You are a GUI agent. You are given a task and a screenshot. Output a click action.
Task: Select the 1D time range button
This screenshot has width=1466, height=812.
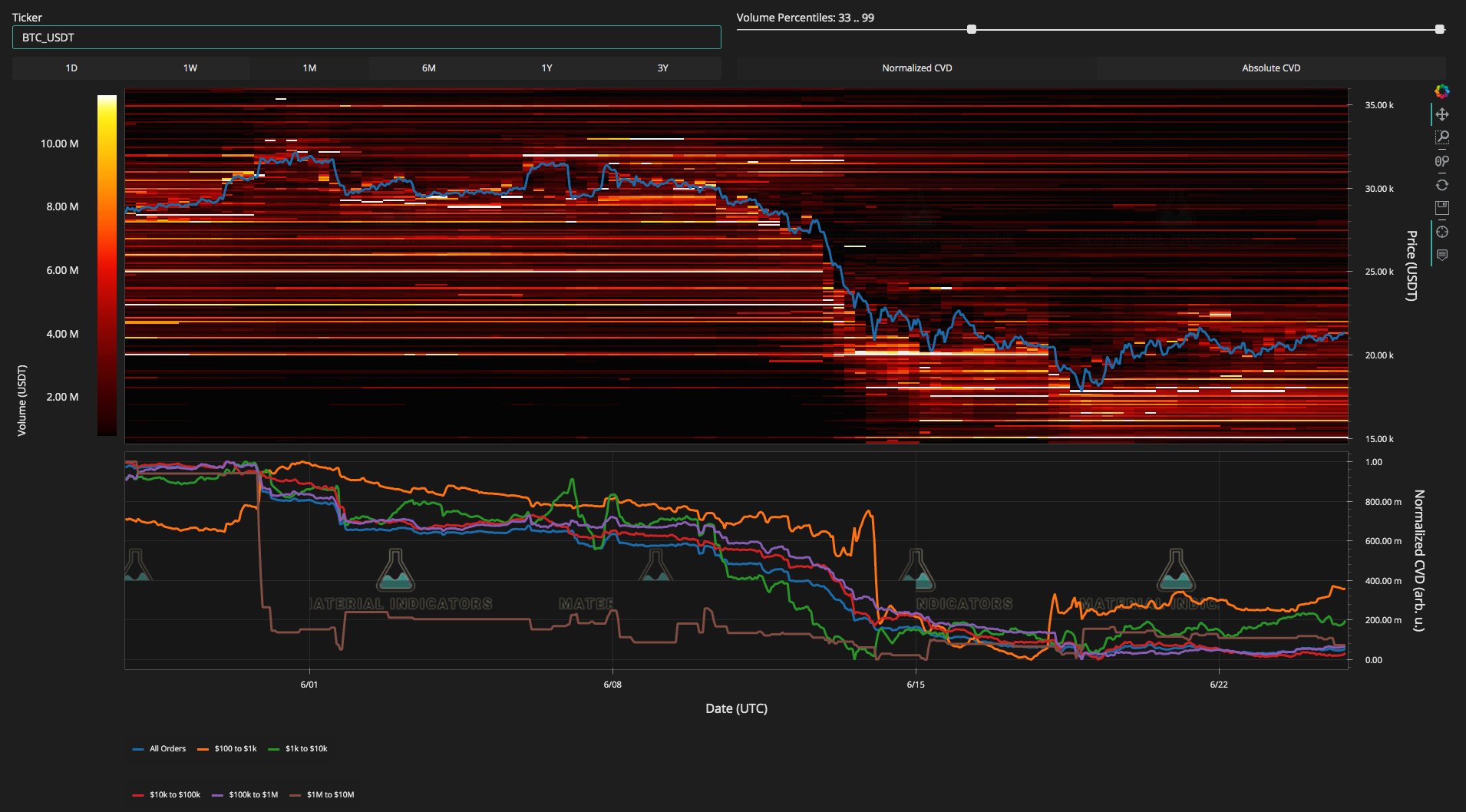(x=71, y=68)
